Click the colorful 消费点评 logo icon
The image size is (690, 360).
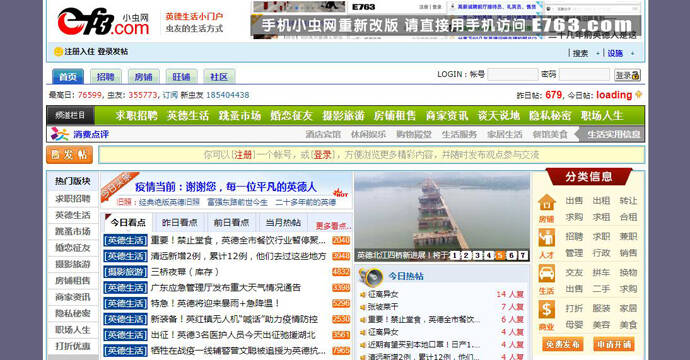coord(59,134)
